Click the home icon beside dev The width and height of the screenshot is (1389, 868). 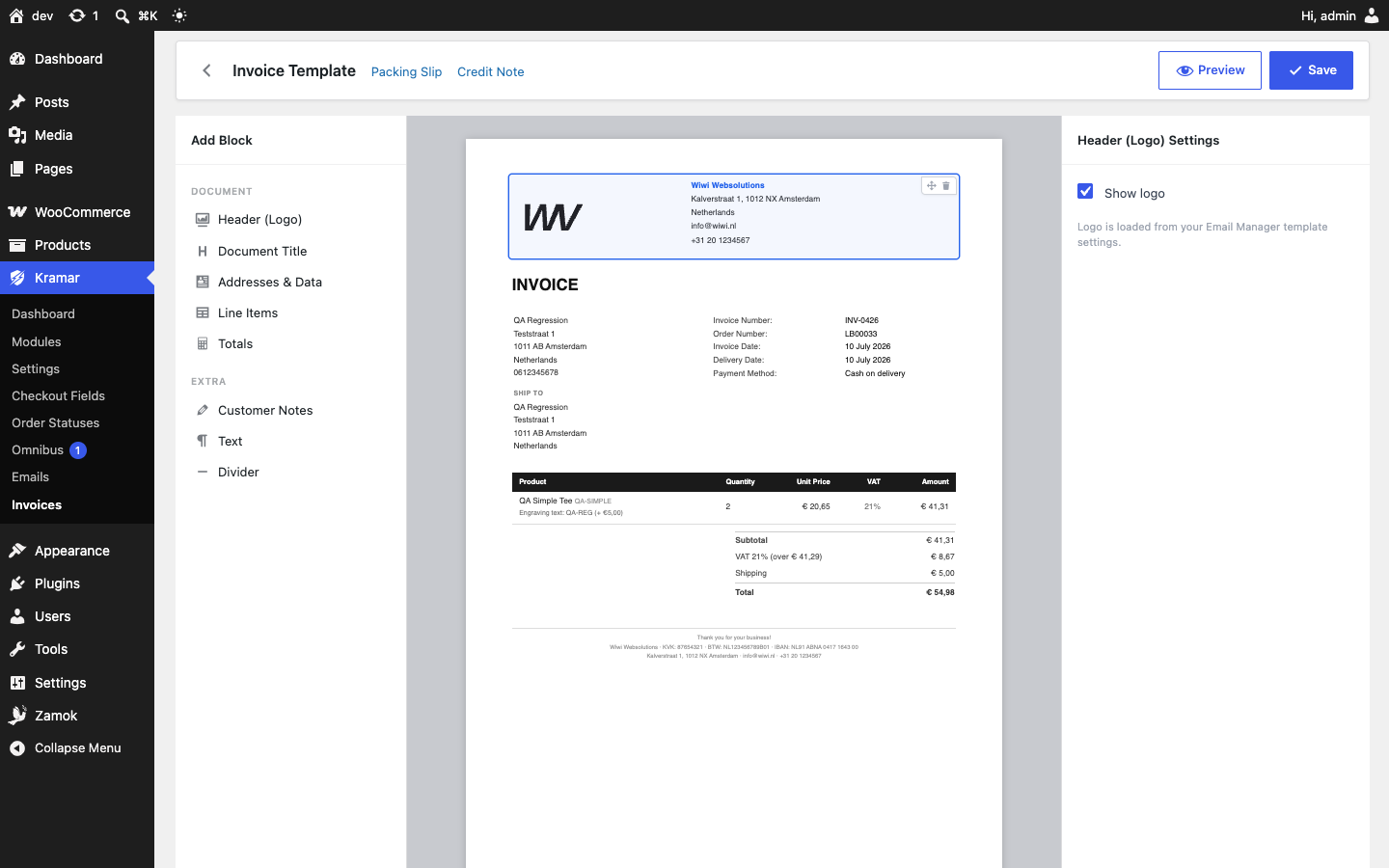16,15
